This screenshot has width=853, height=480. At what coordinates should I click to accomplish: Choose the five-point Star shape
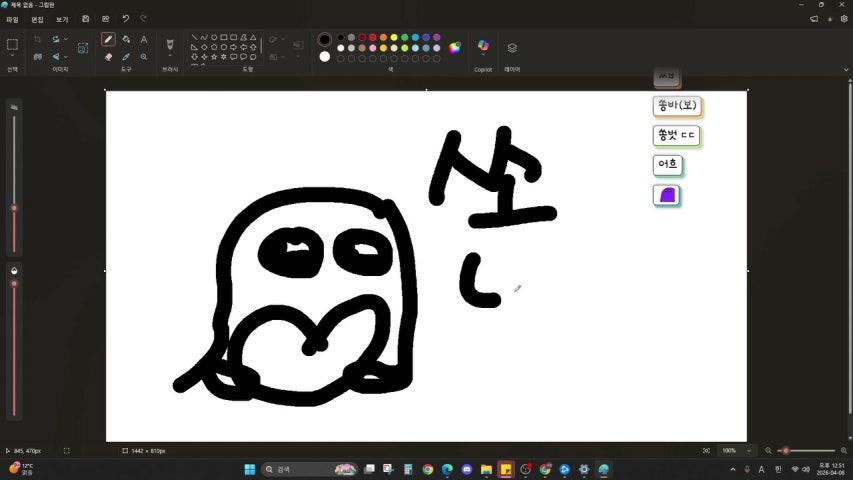click(214, 57)
